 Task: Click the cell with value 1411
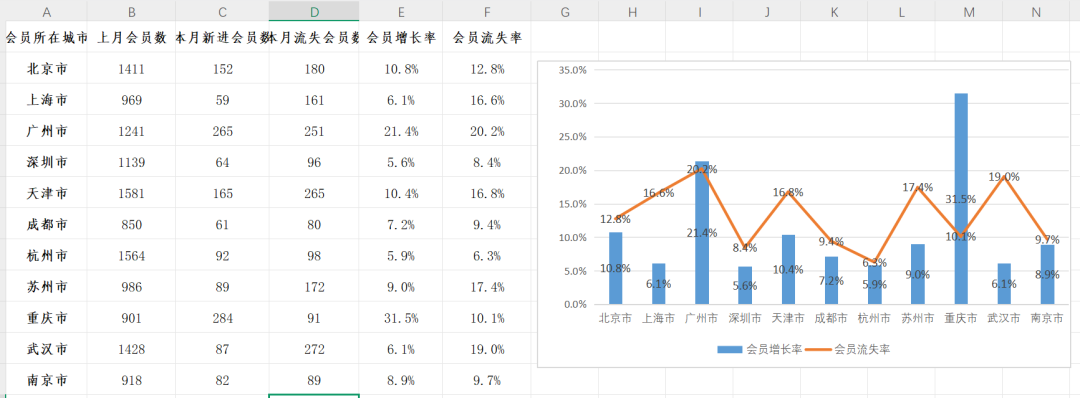pos(132,69)
